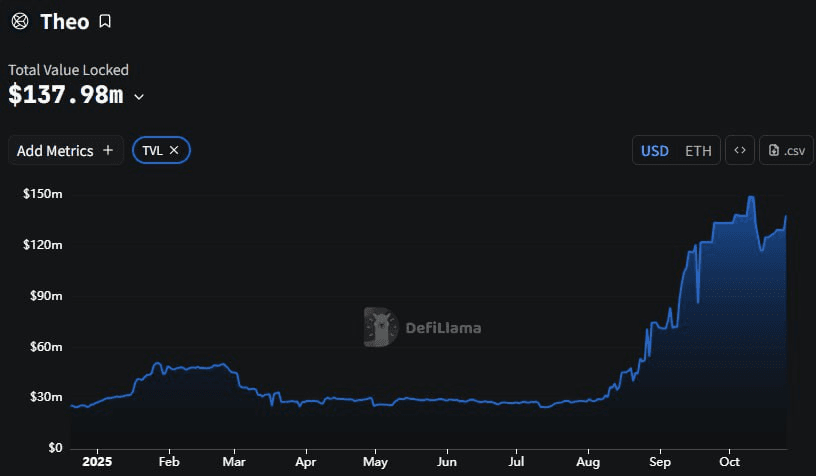Click the Total Value Locked label
This screenshot has width=816, height=476.
pyautogui.click(x=68, y=70)
